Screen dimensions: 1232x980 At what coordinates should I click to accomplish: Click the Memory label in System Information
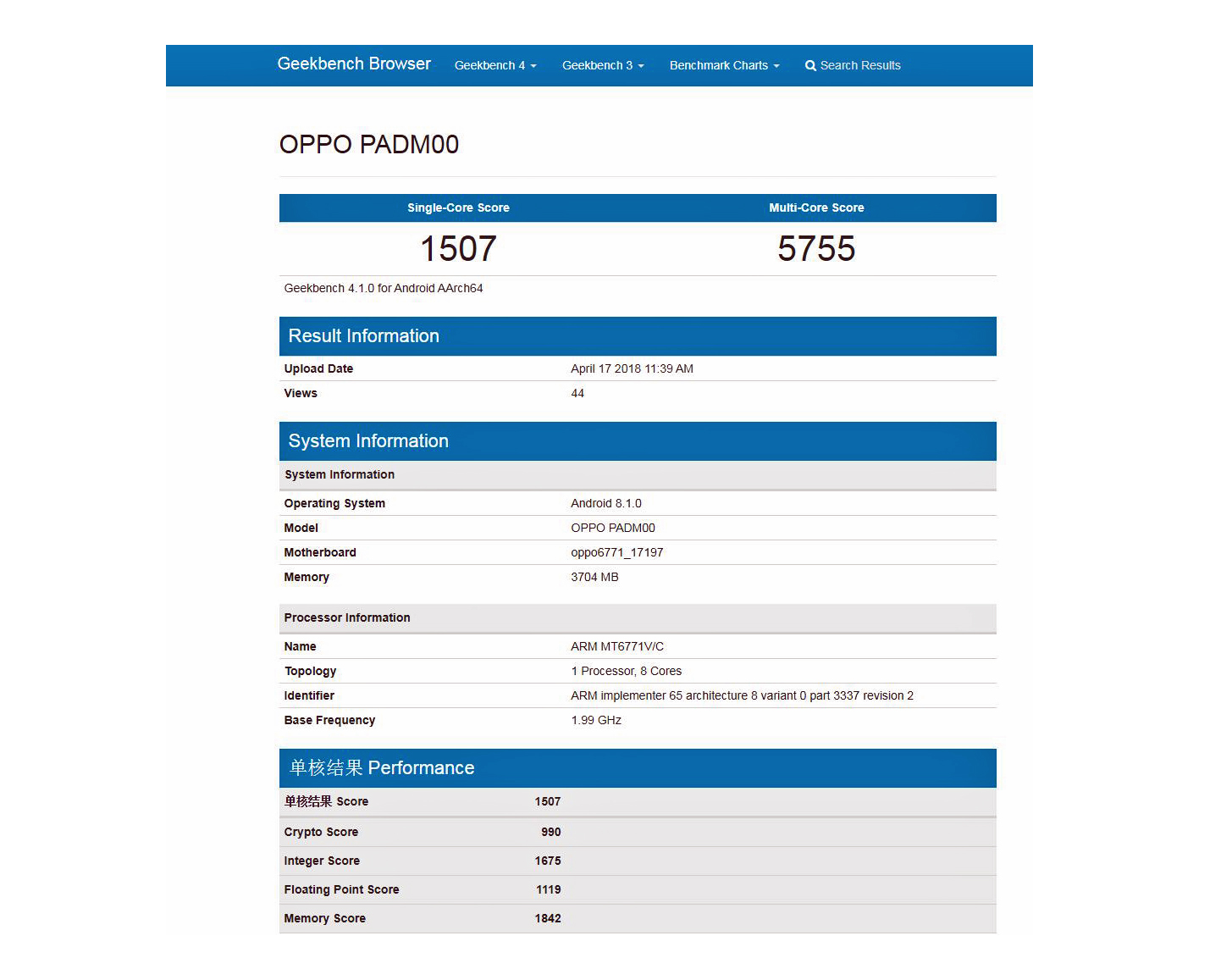[x=307, y=578]
